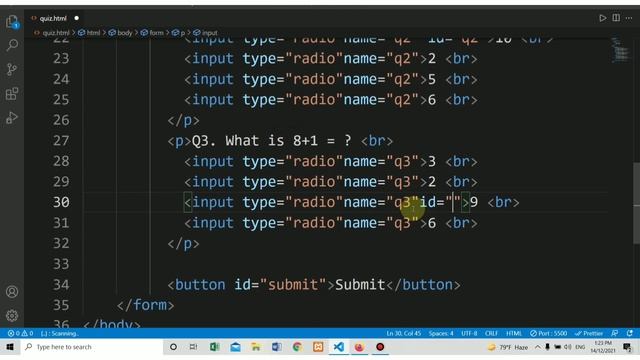The width and height of the screenshot is (640, 360).
Task: Open the red recorder app on taskbar
Action: click(x=380, y=347)
